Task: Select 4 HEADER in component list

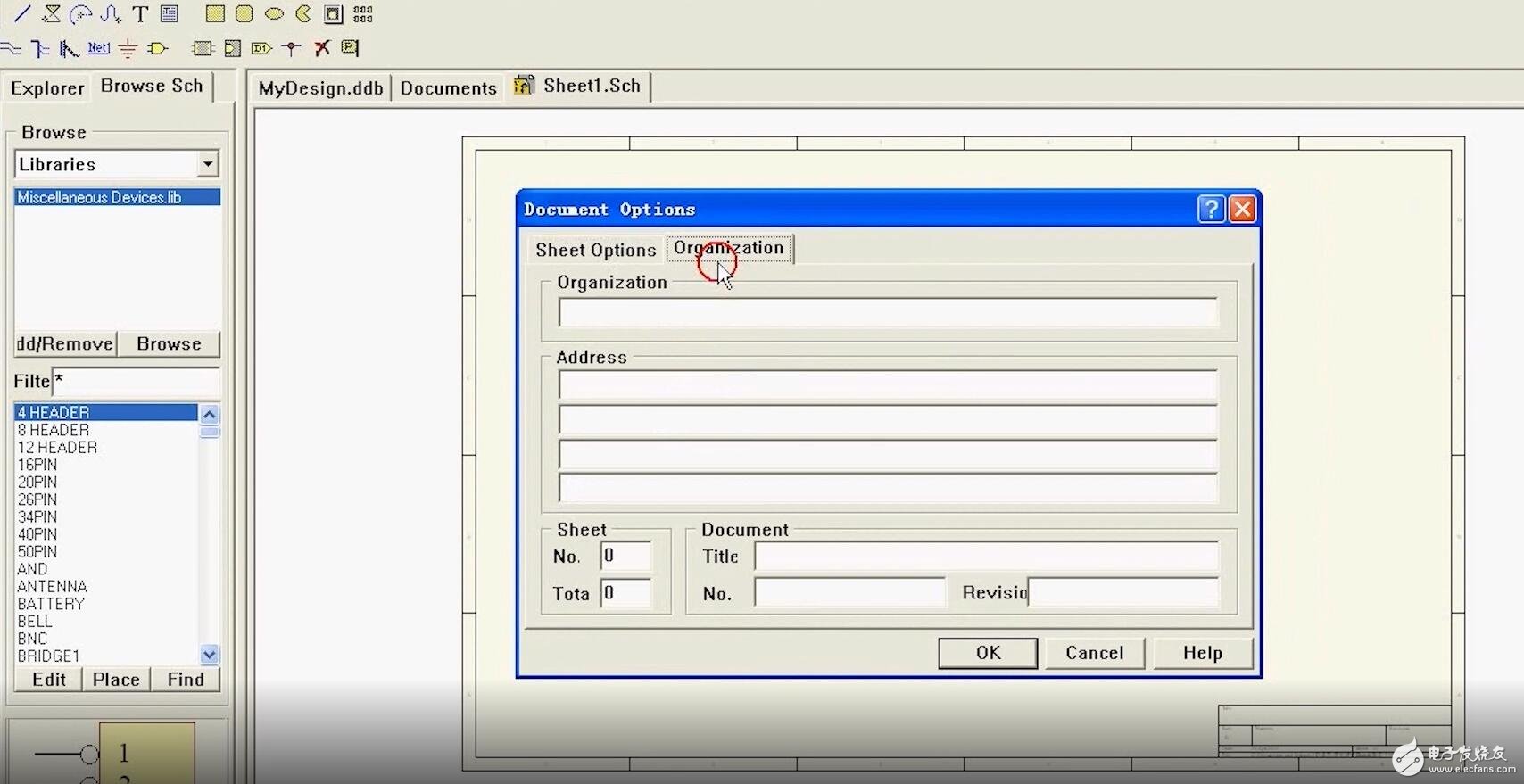Action: tap(106, 412)
